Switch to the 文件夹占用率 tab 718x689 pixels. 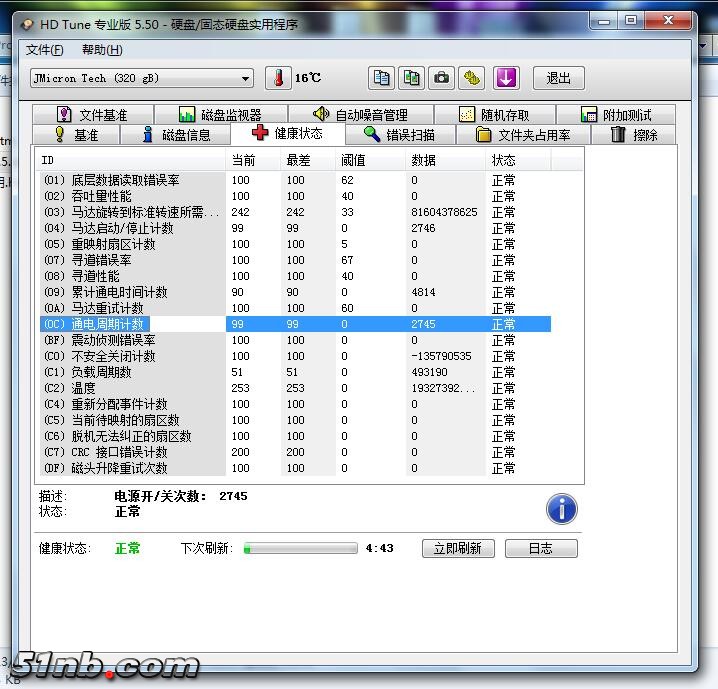523,135
